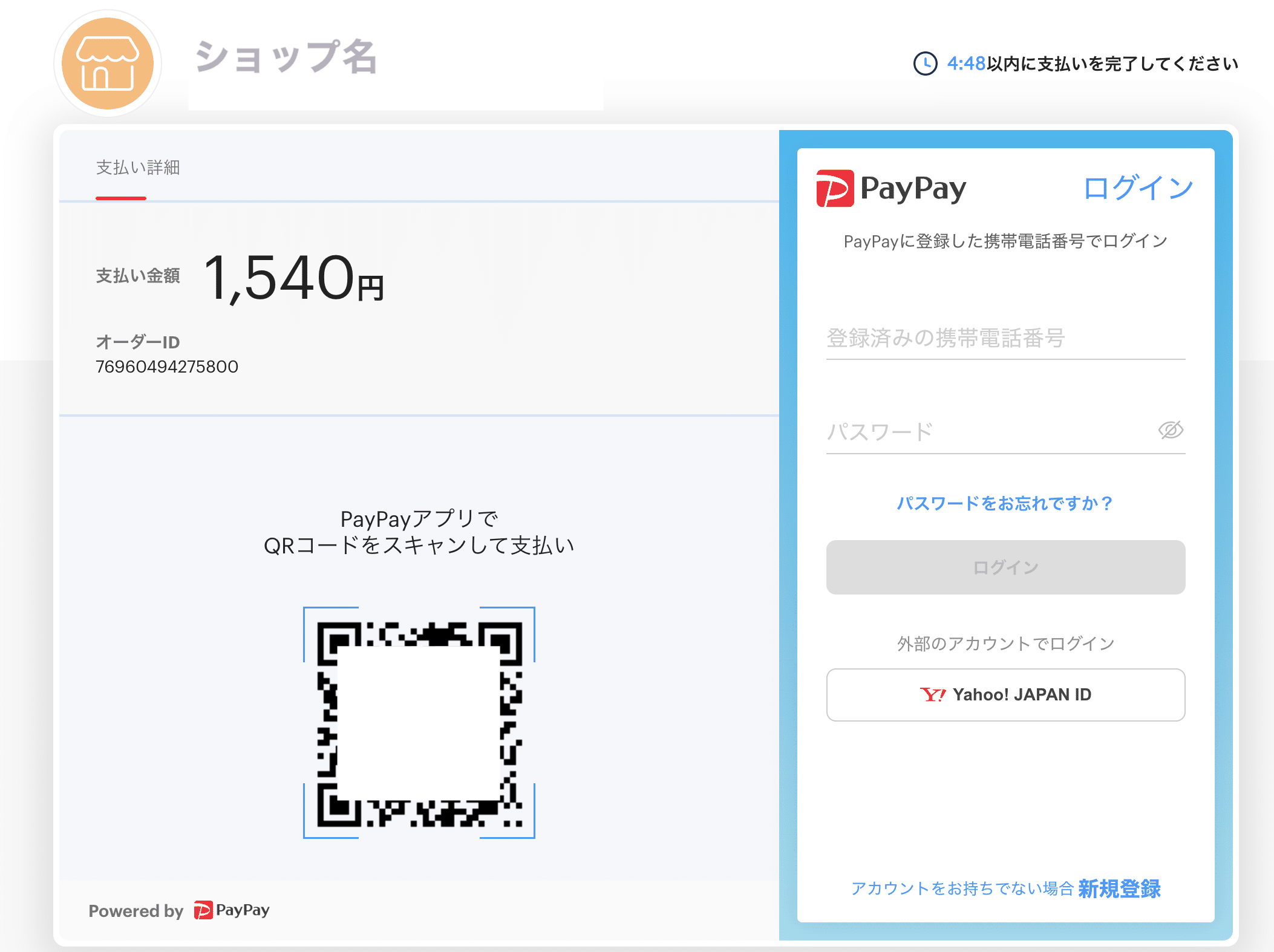Click the small PayPay logo after Powered by

coord(232,910)
